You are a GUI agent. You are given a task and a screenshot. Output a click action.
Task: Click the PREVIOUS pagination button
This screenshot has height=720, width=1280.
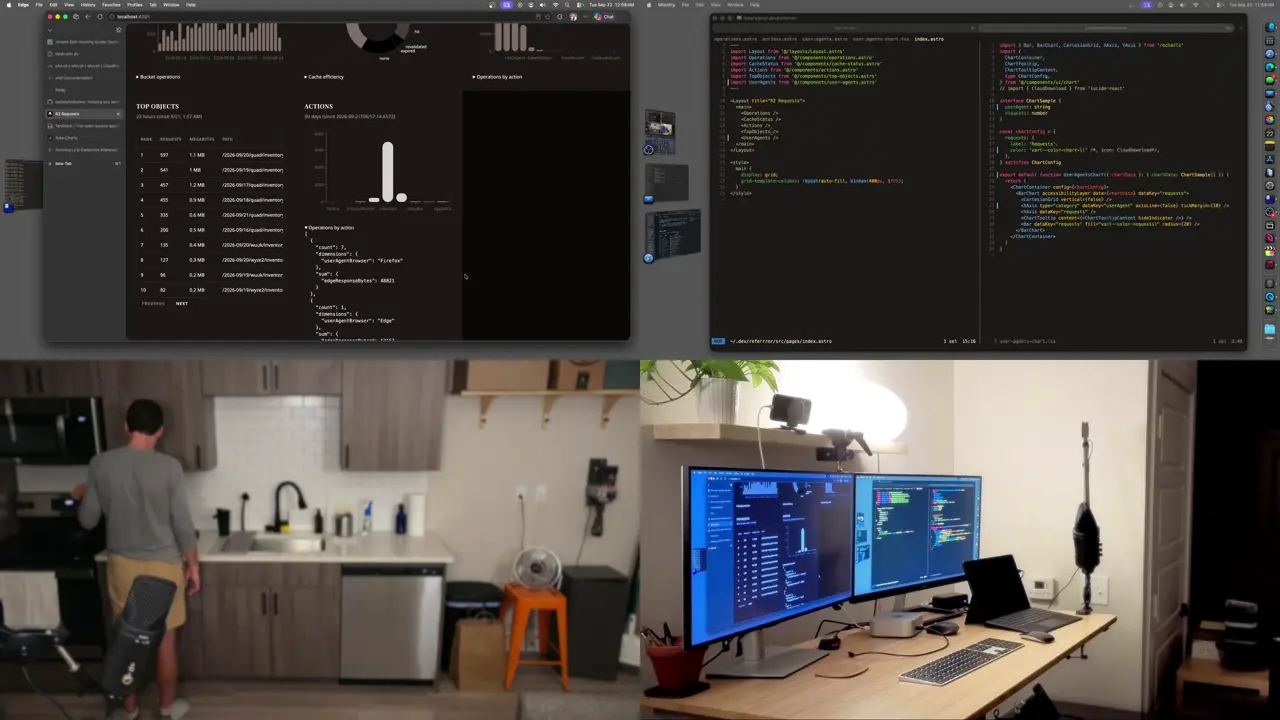click(x=153, y=303)
